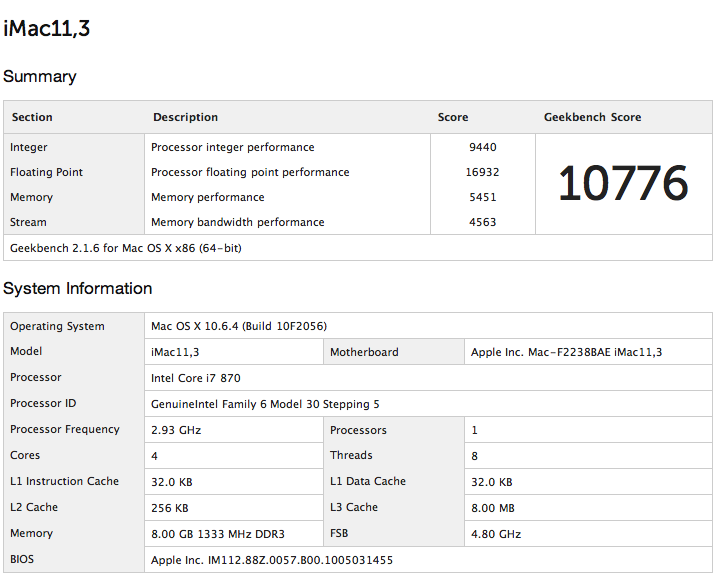Click 'Memory performance' description
Image resolution: width=716 pixels, height=576 pixels.
point(207,197)
